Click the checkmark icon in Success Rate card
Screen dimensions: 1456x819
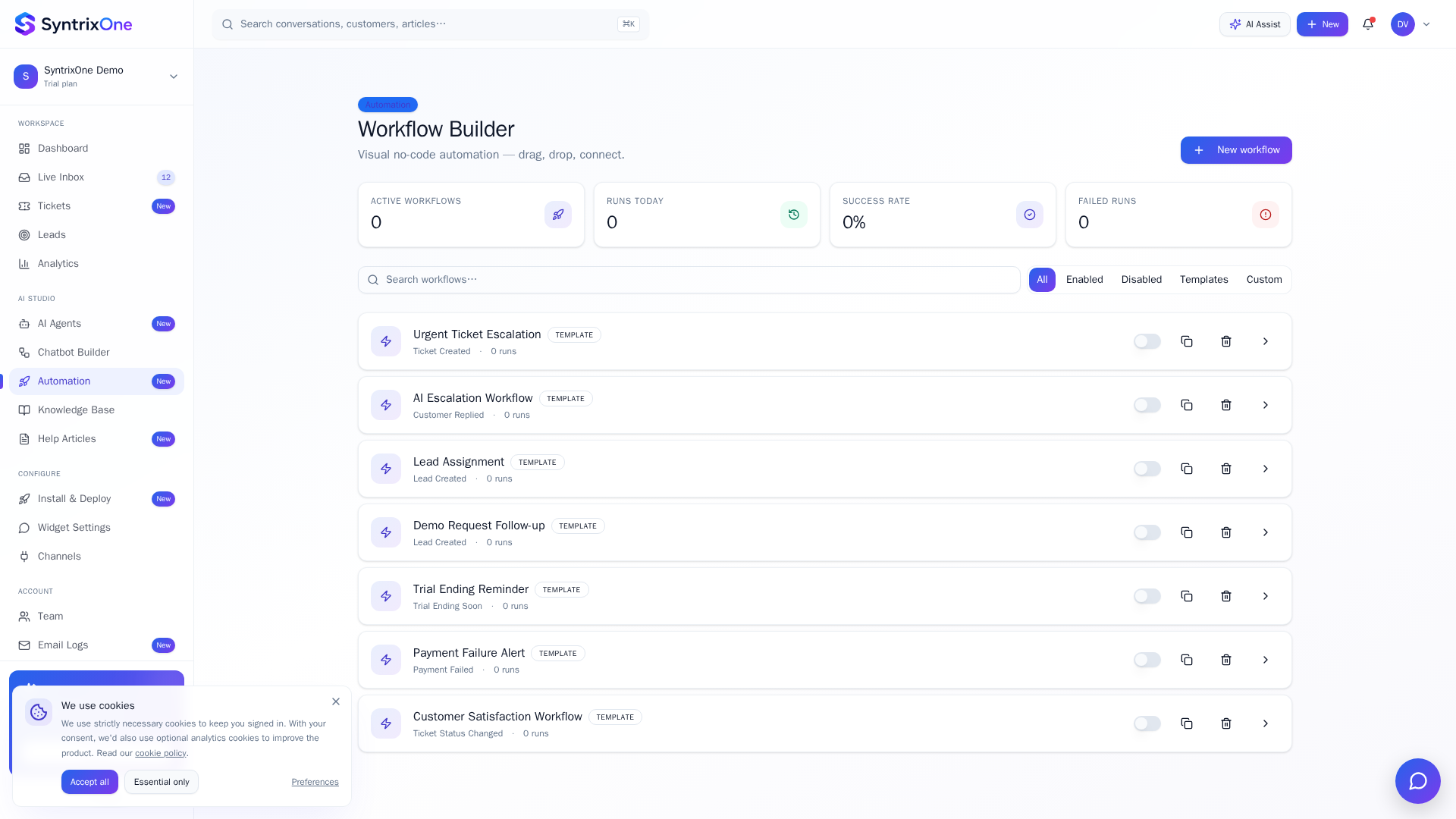(x=1030, y=215)
